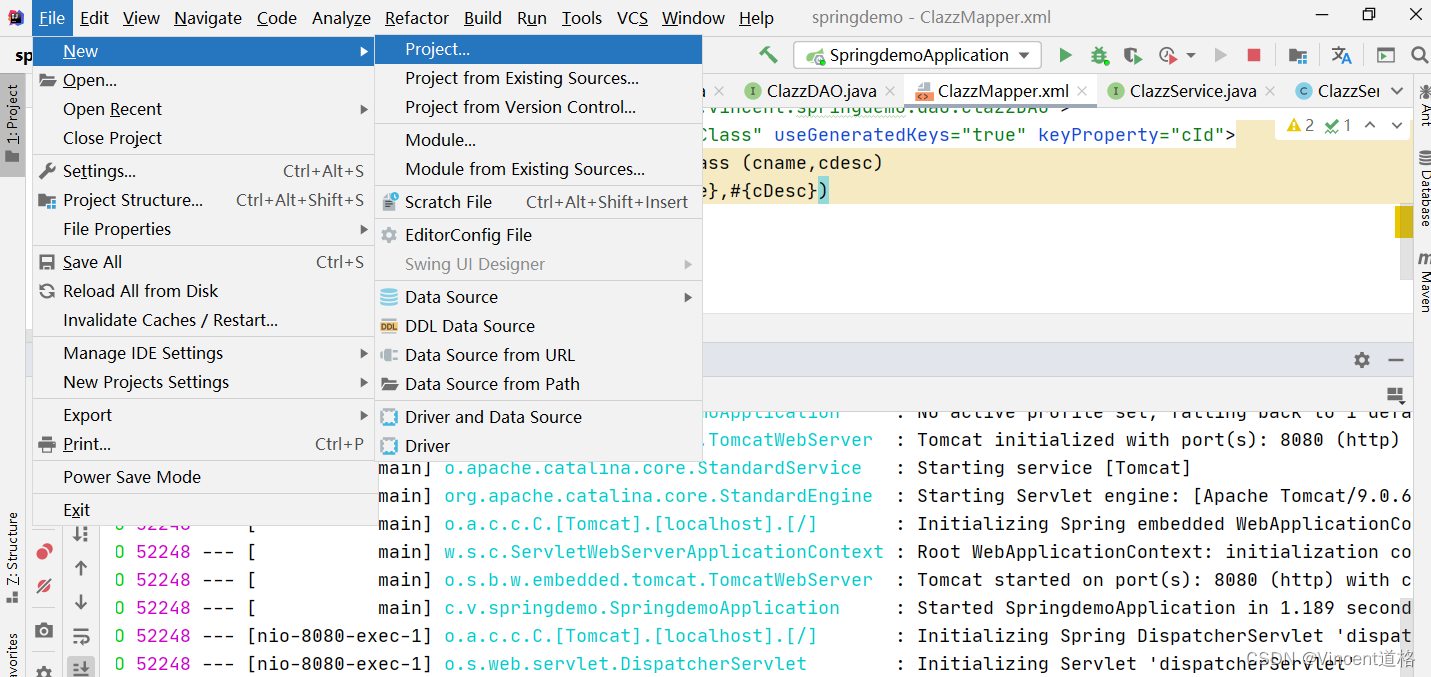The image size is (1431, 677).
Task: Open Search Everywhere magnifier icon
Action: tap(1419, 55)
